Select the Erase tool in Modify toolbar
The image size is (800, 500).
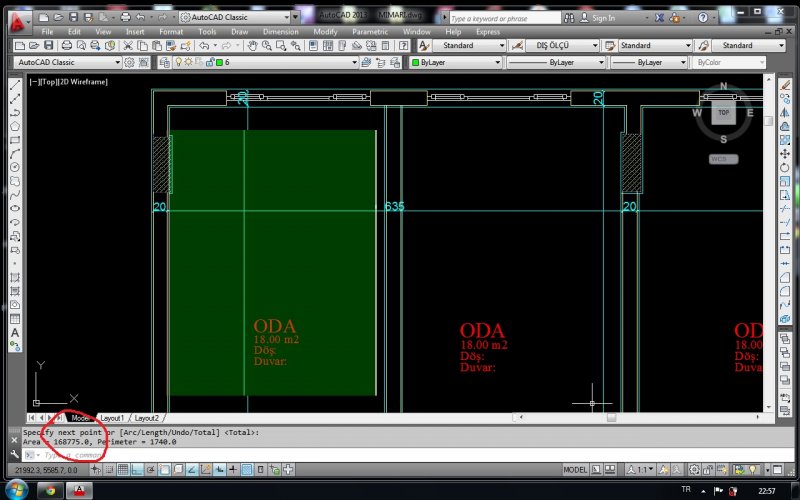click(785, 85)
